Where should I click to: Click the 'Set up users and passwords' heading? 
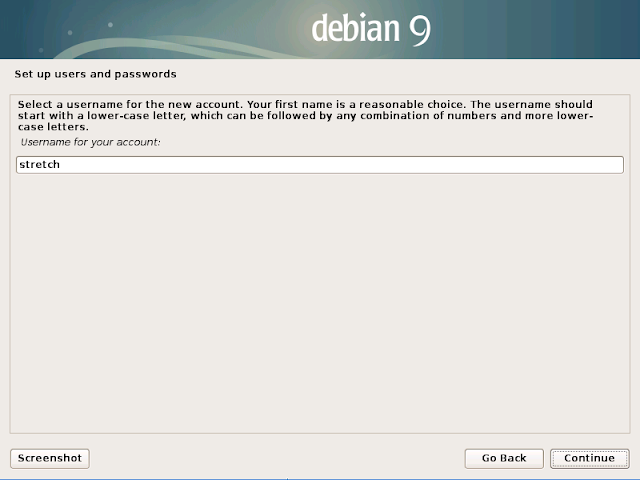pos(96,74)
